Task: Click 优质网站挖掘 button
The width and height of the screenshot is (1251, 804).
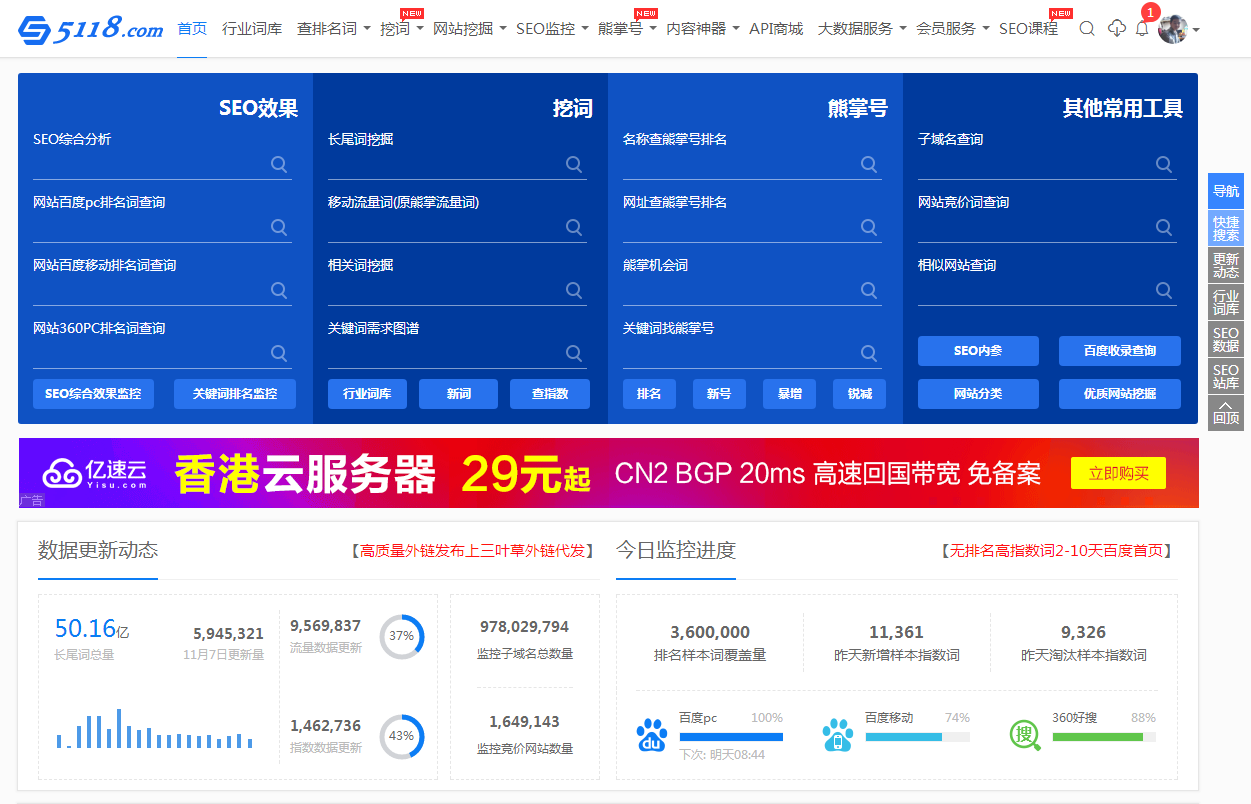Action: pyautogui.click(x=1120, y=394)
